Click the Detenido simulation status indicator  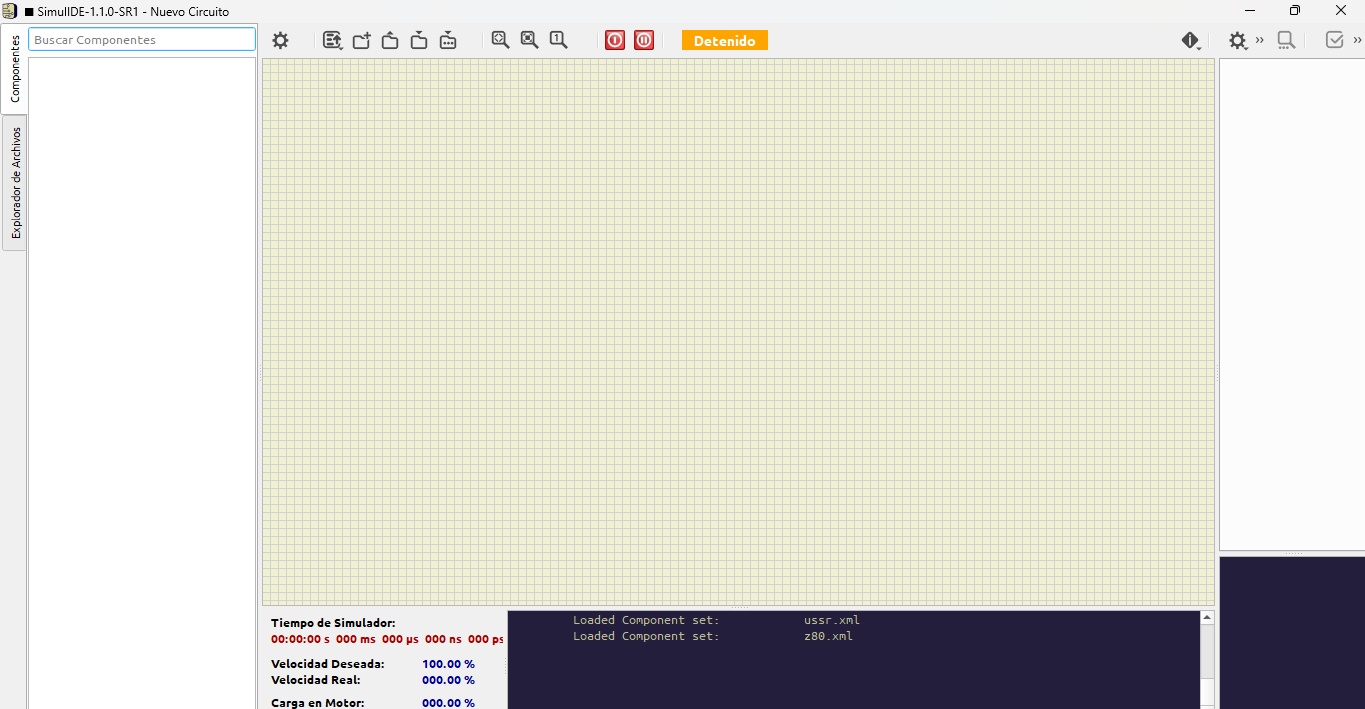tap(724, 40)
